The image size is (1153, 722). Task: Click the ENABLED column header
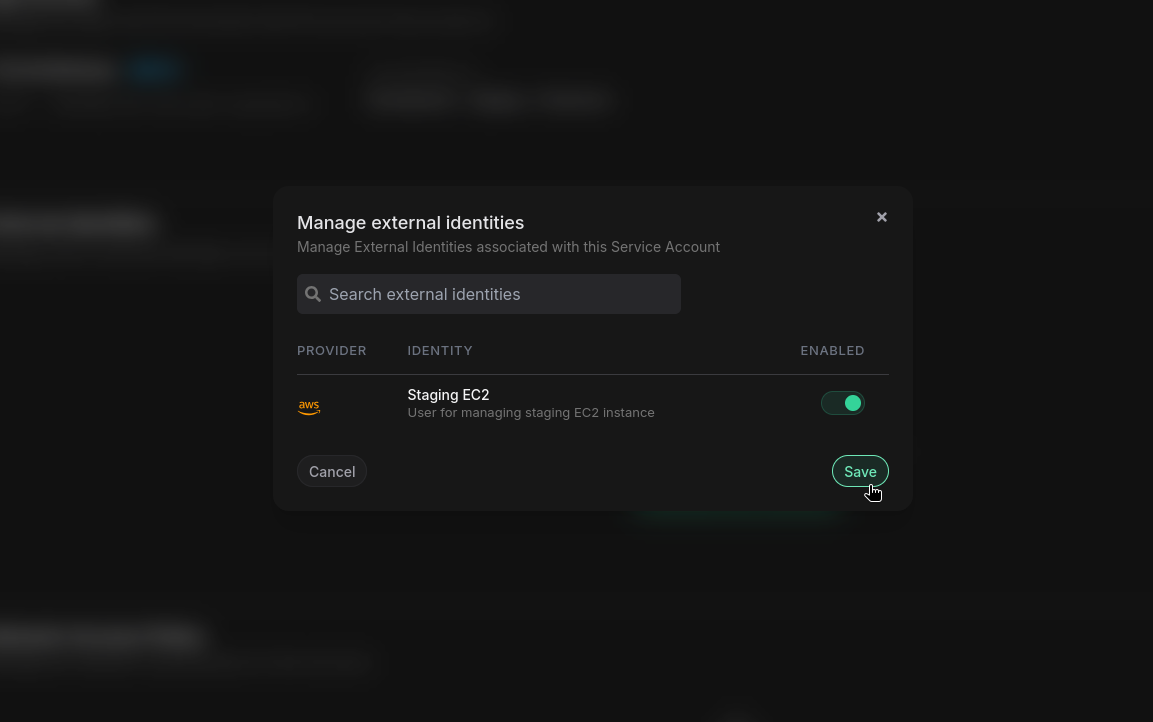[832, 350]
